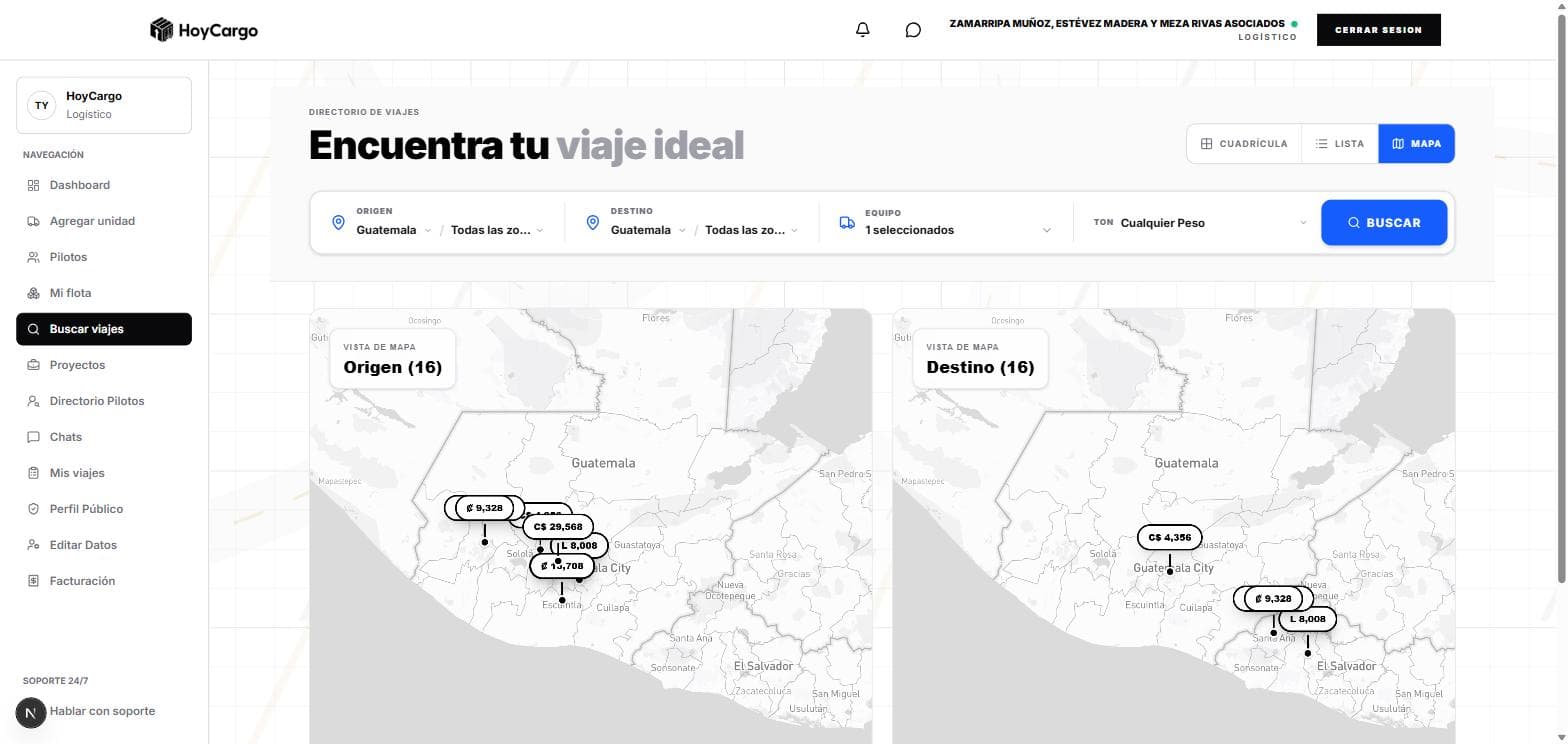
Task: Click the Pilotos people icon
Action: 33,257
